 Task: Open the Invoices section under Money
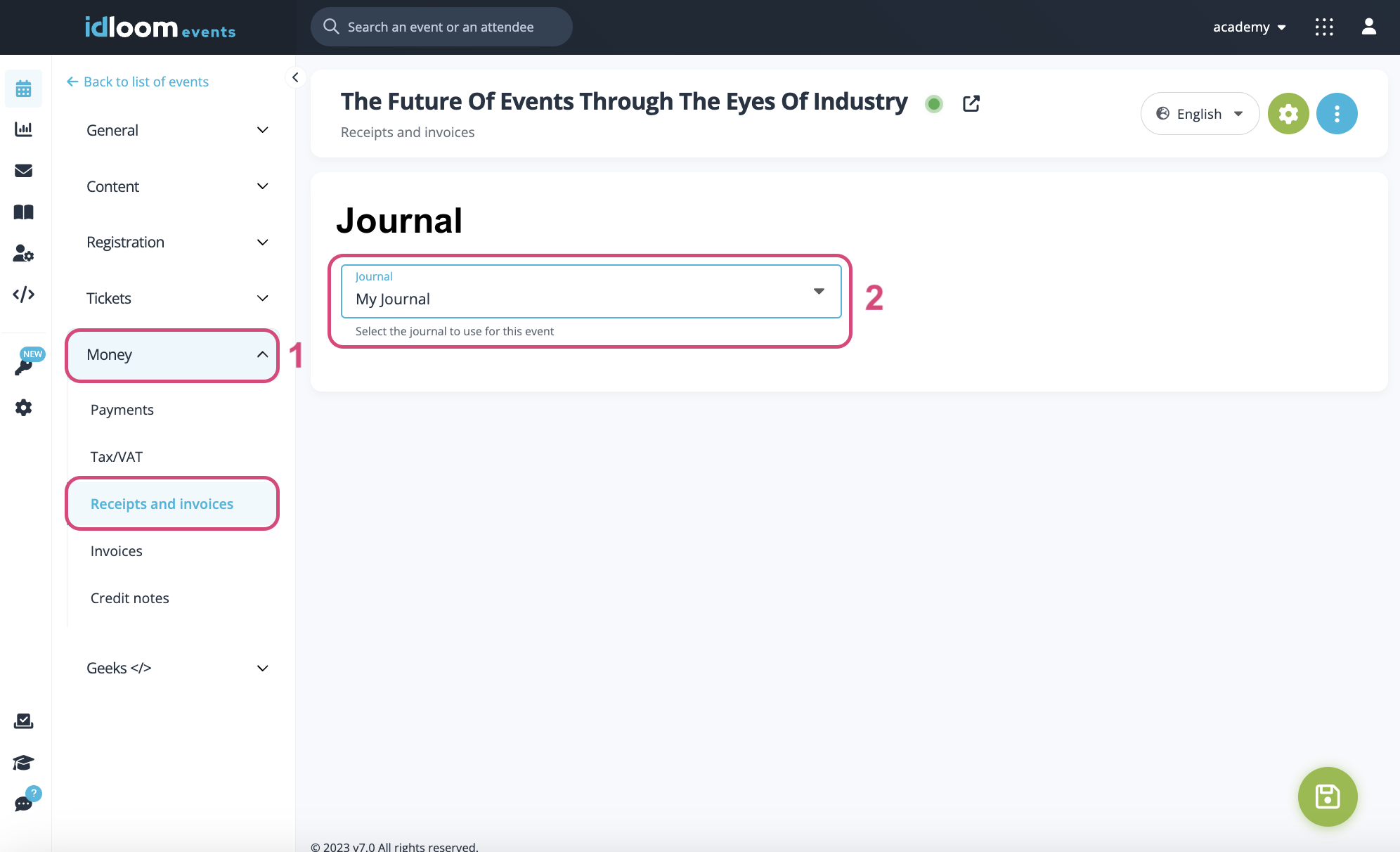116,550
